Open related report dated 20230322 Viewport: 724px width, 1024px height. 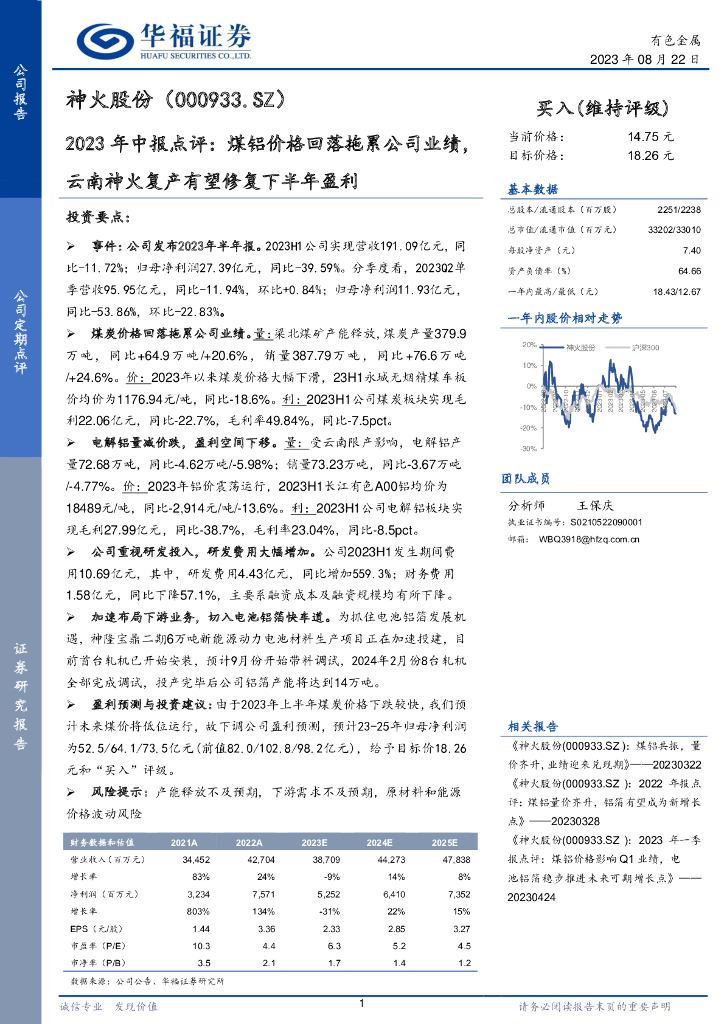point(605,755)
